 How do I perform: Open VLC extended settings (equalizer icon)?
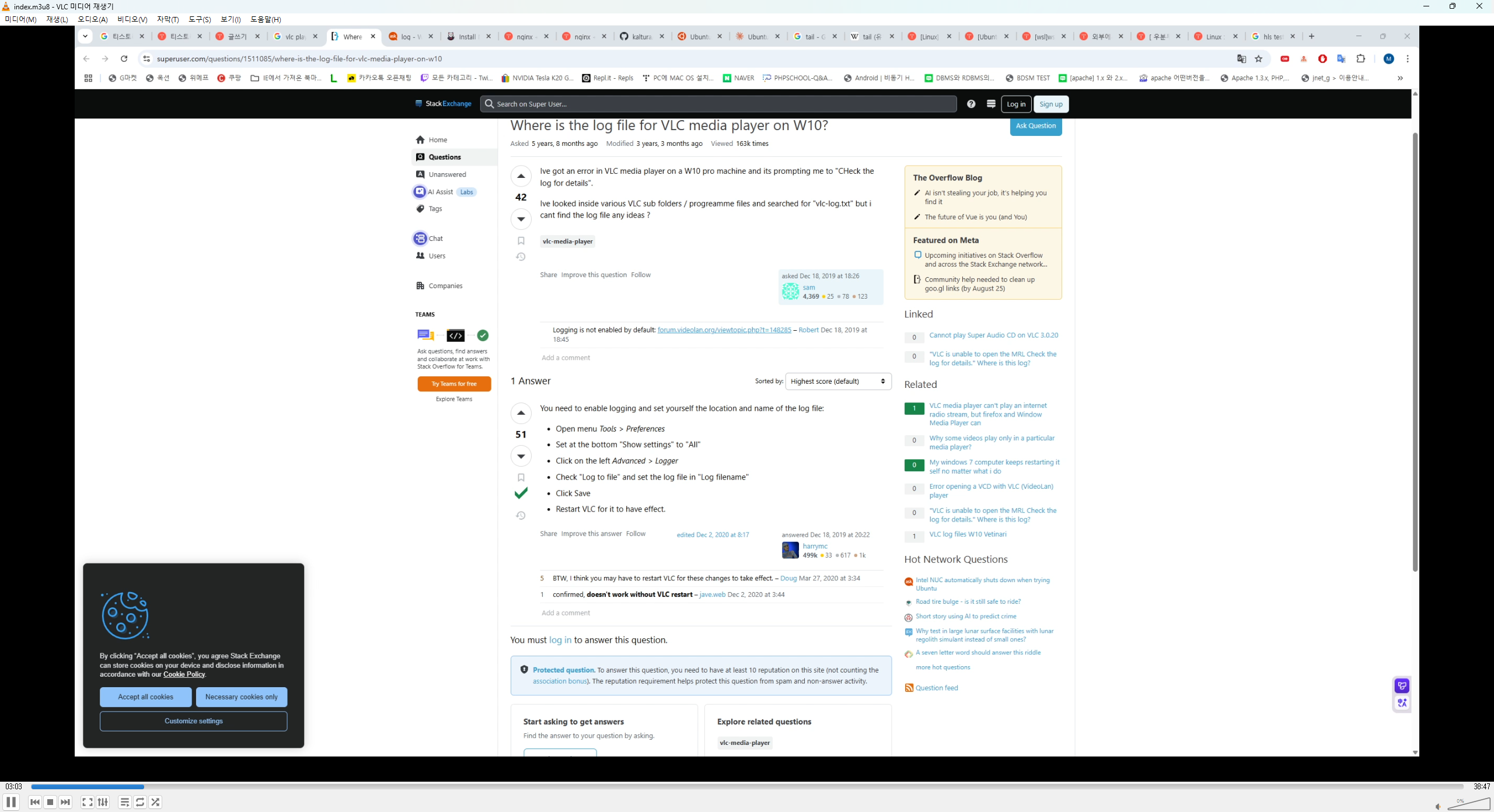pos(103,802)
